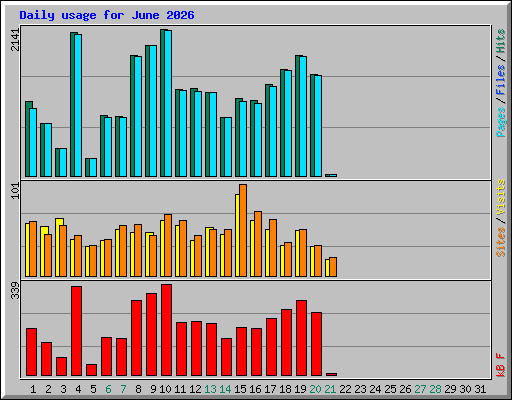Click the Files legend label
Viewport: 512px width, 400px height.
pyautogui.click(x=500, y=80)
